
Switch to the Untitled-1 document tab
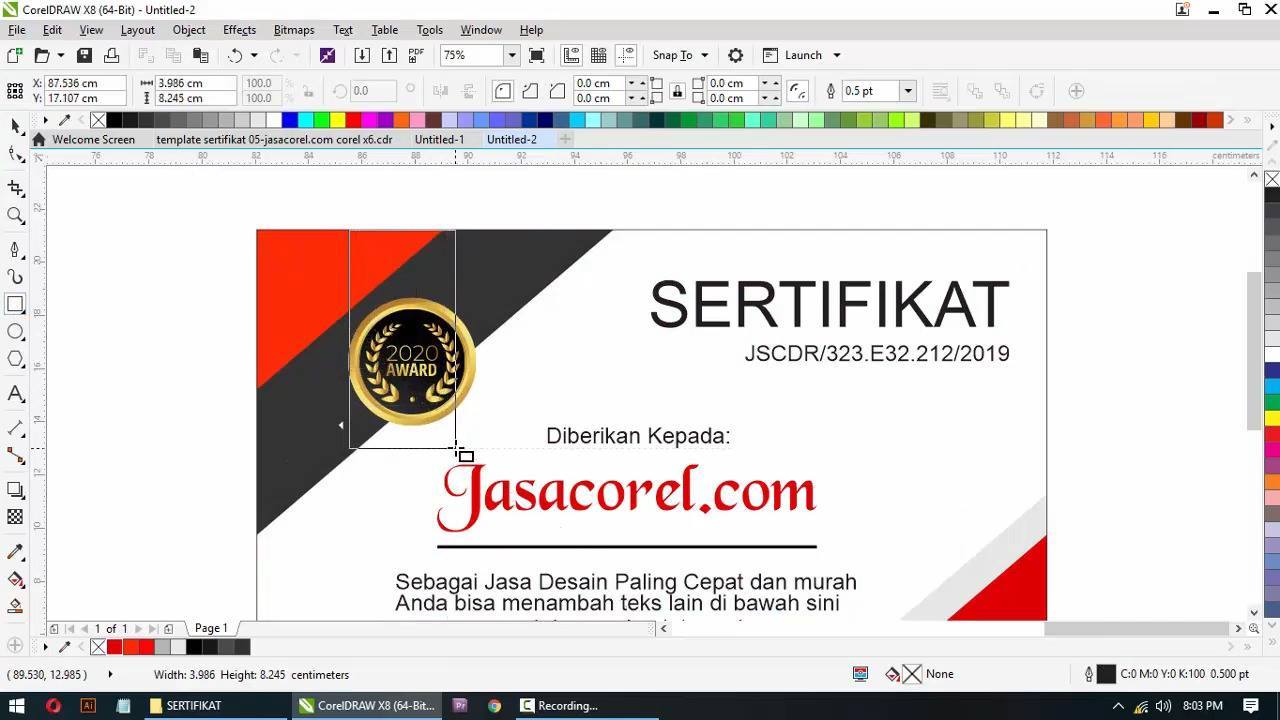tap(439, 139)
